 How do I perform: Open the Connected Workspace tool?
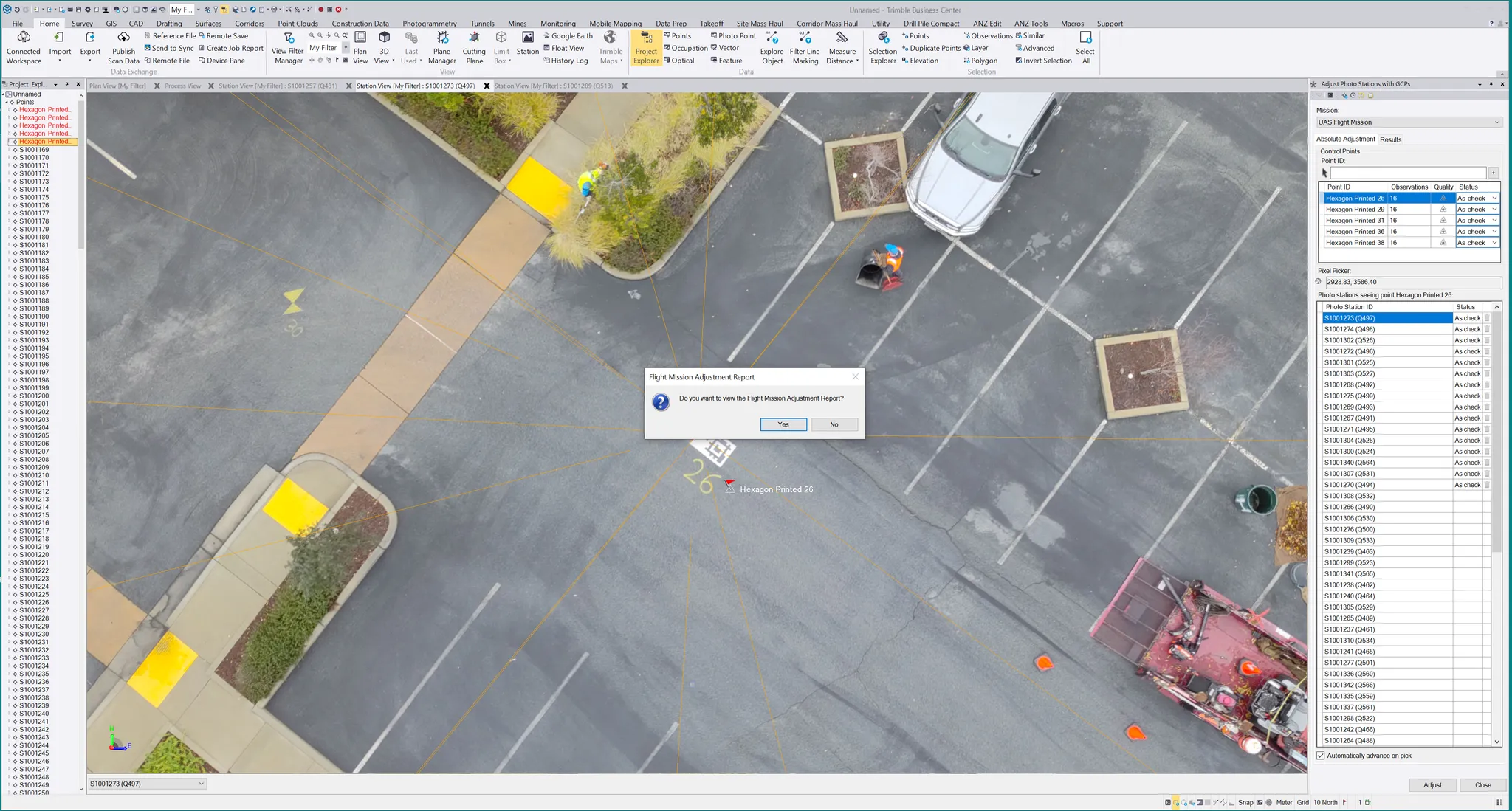point(24,48)
